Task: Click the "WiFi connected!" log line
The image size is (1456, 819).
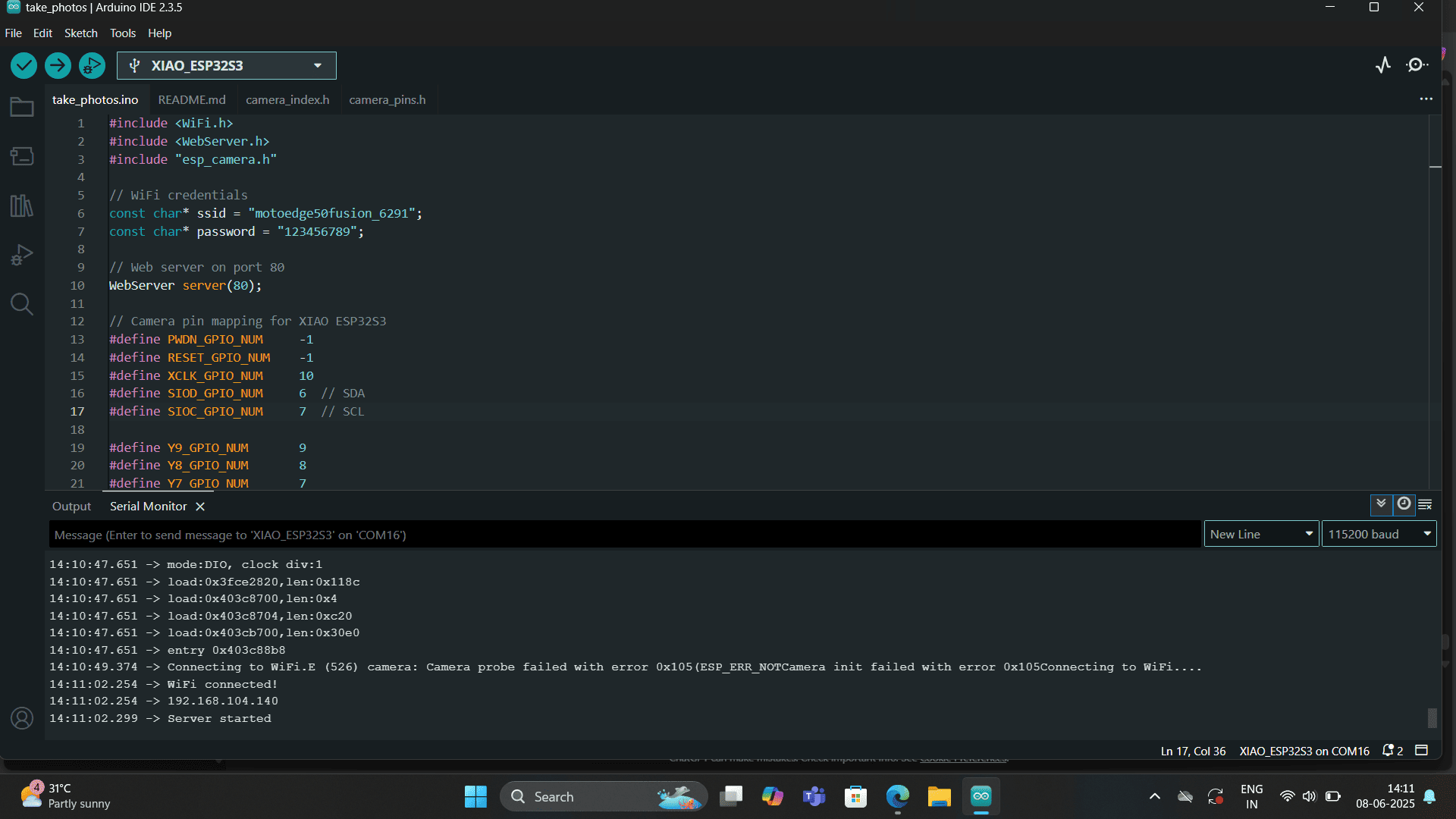Action: pyautogui.click(x=222, y=685)
